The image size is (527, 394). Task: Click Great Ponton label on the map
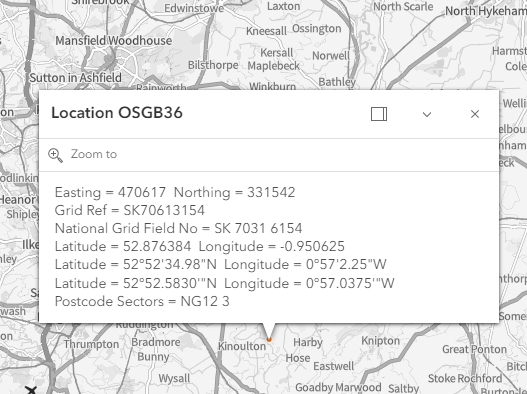pos(474,349)
